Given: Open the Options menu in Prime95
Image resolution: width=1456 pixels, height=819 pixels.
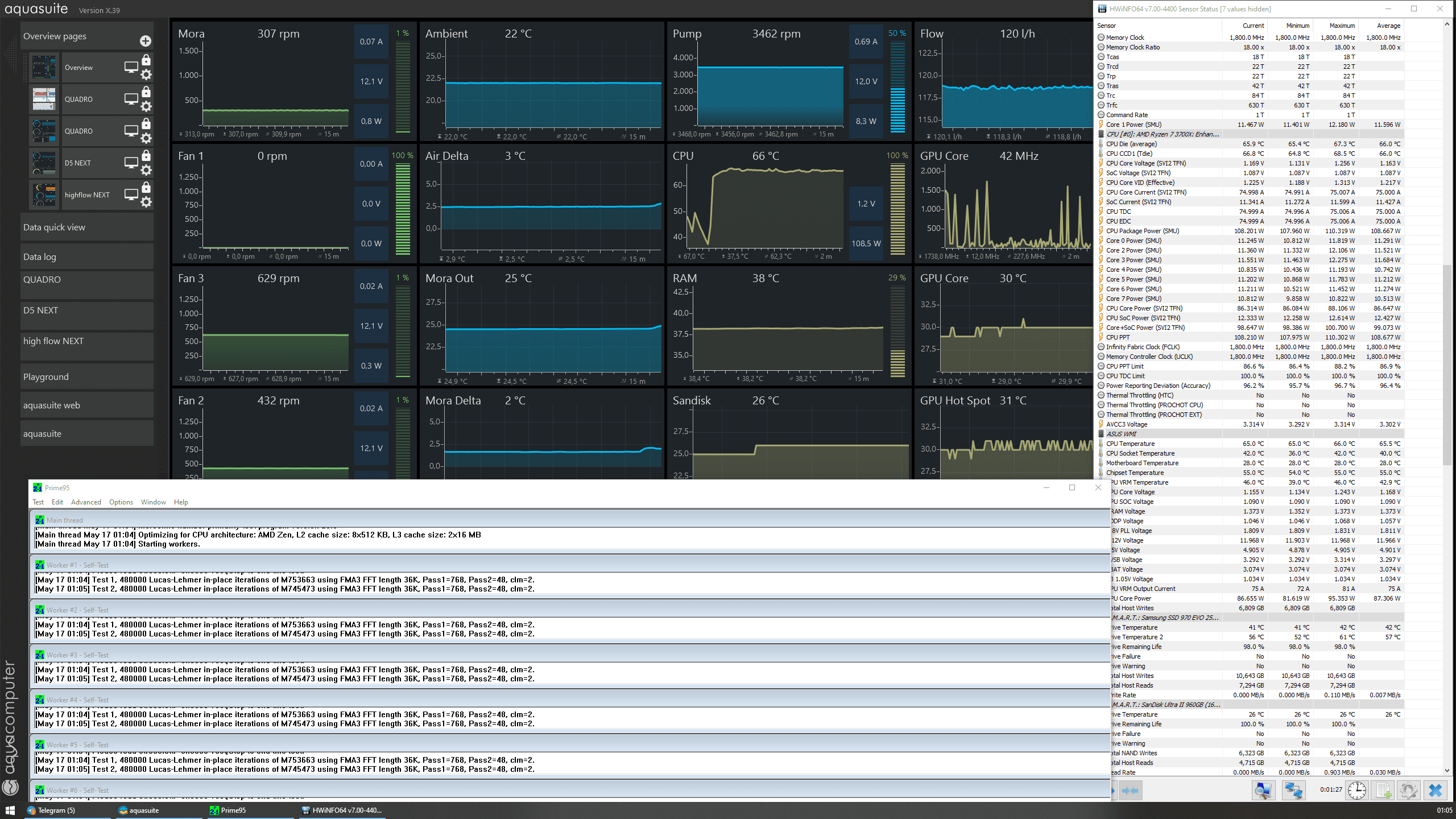Looking at the screenshot, I should (121, 502).
